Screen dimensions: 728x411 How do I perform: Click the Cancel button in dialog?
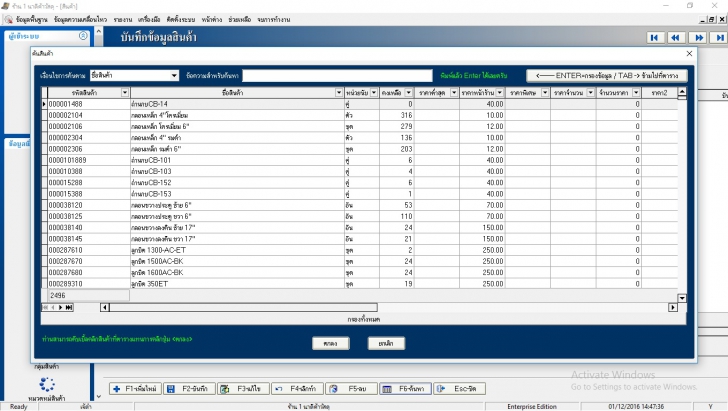[386, 343]
